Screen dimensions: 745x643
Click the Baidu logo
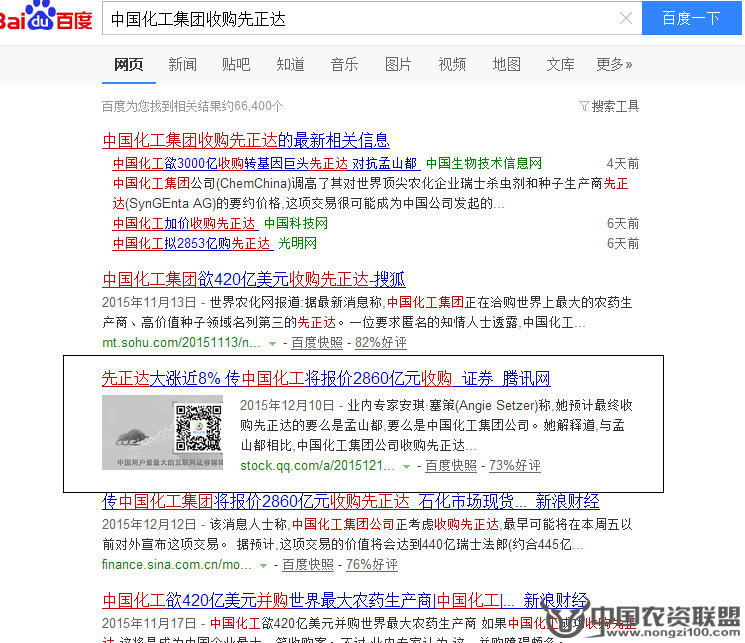point(46,17)
